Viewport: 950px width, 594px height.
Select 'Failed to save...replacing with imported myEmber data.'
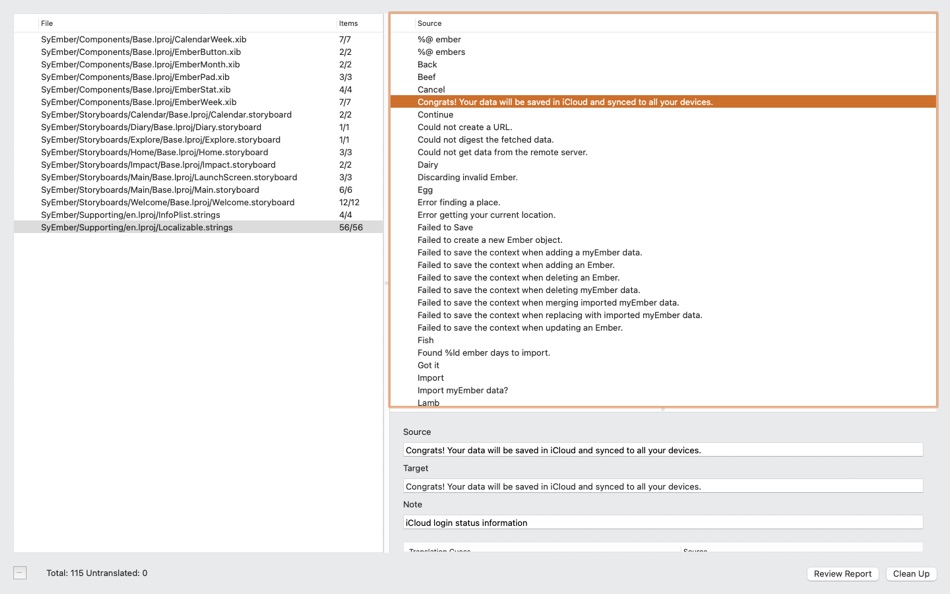tap(663, 315)
